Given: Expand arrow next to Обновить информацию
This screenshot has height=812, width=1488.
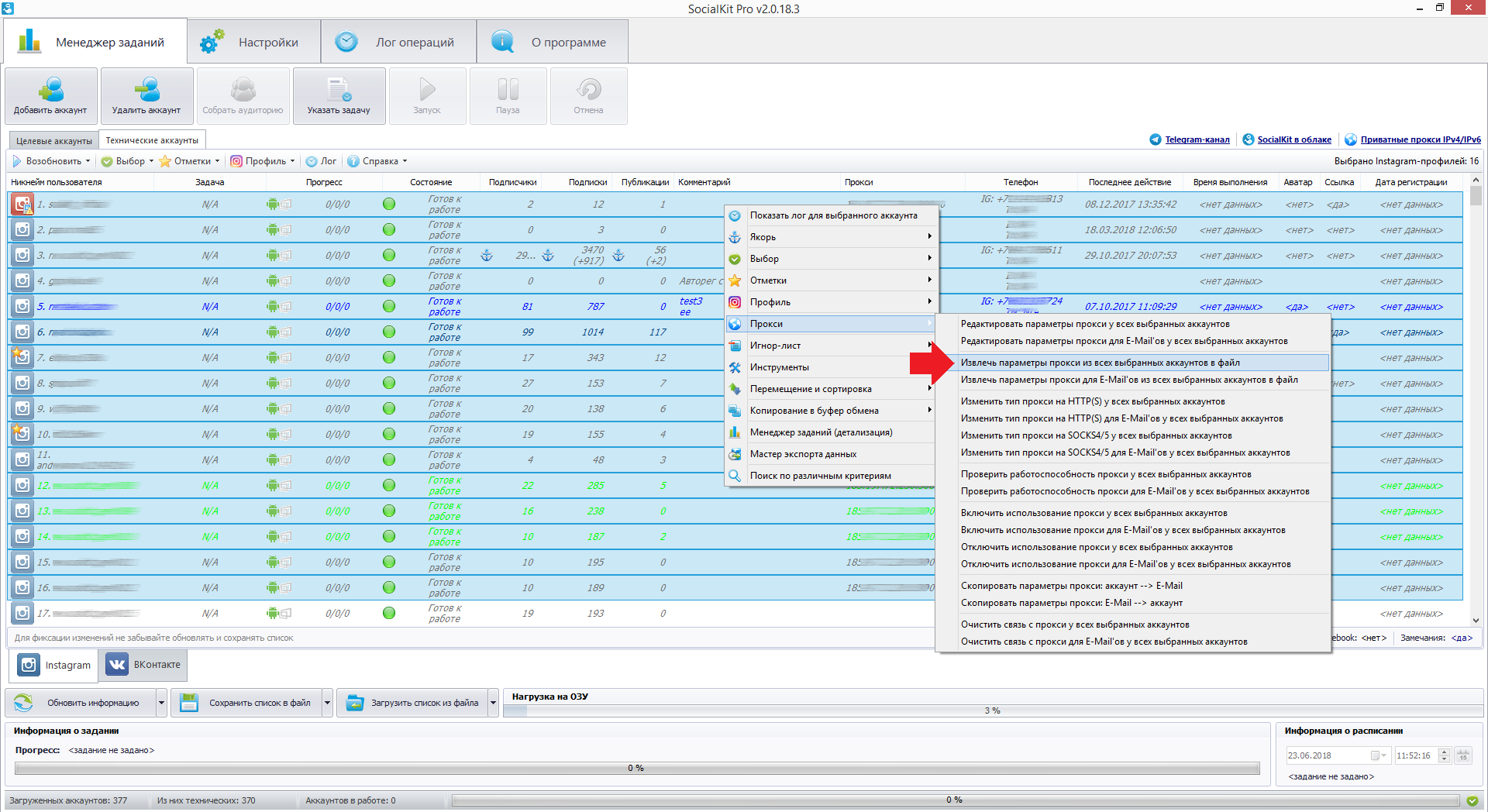Looking at the screenshot, I should pyautogui.click(x=161, y=703).
